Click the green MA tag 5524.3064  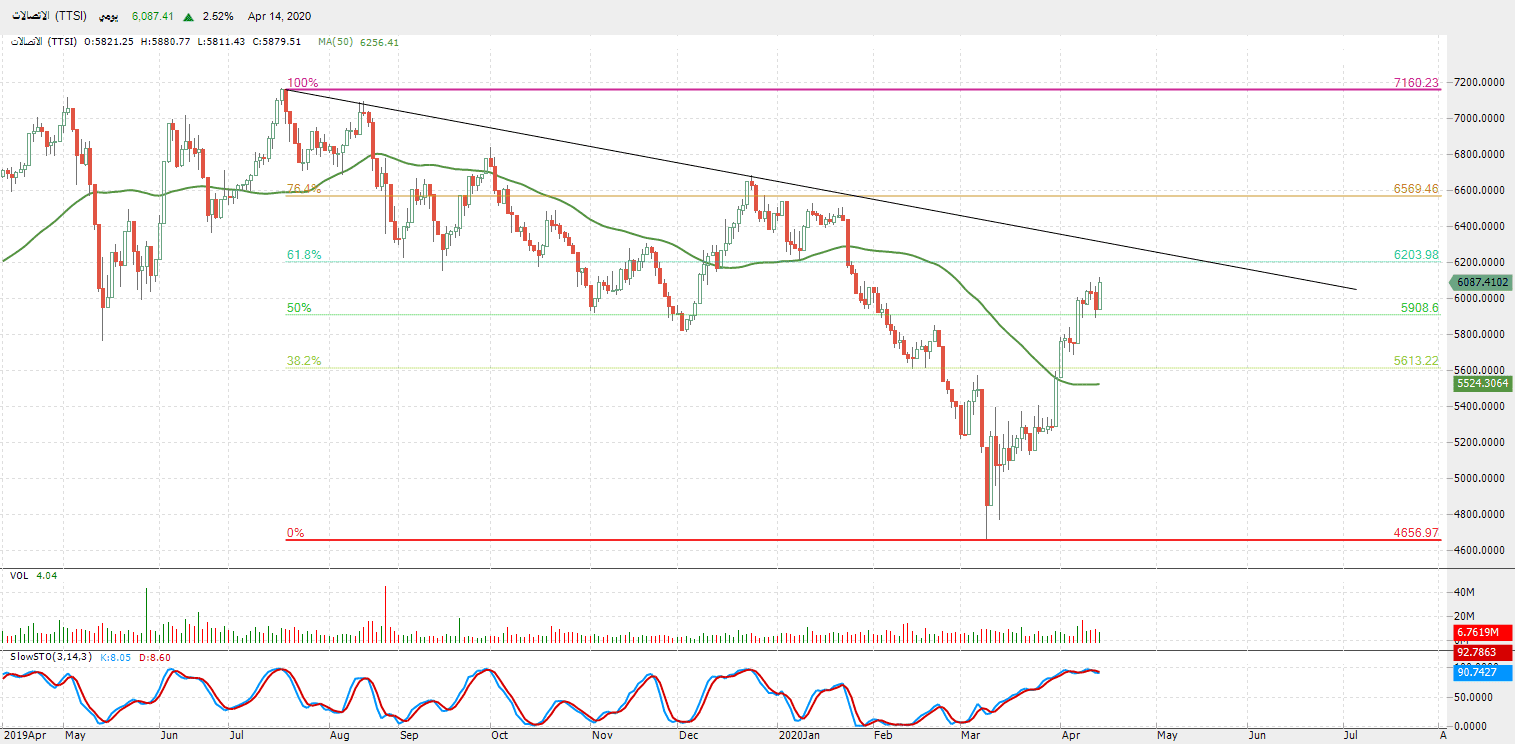pyautogui.click(x=1481, y=383)
